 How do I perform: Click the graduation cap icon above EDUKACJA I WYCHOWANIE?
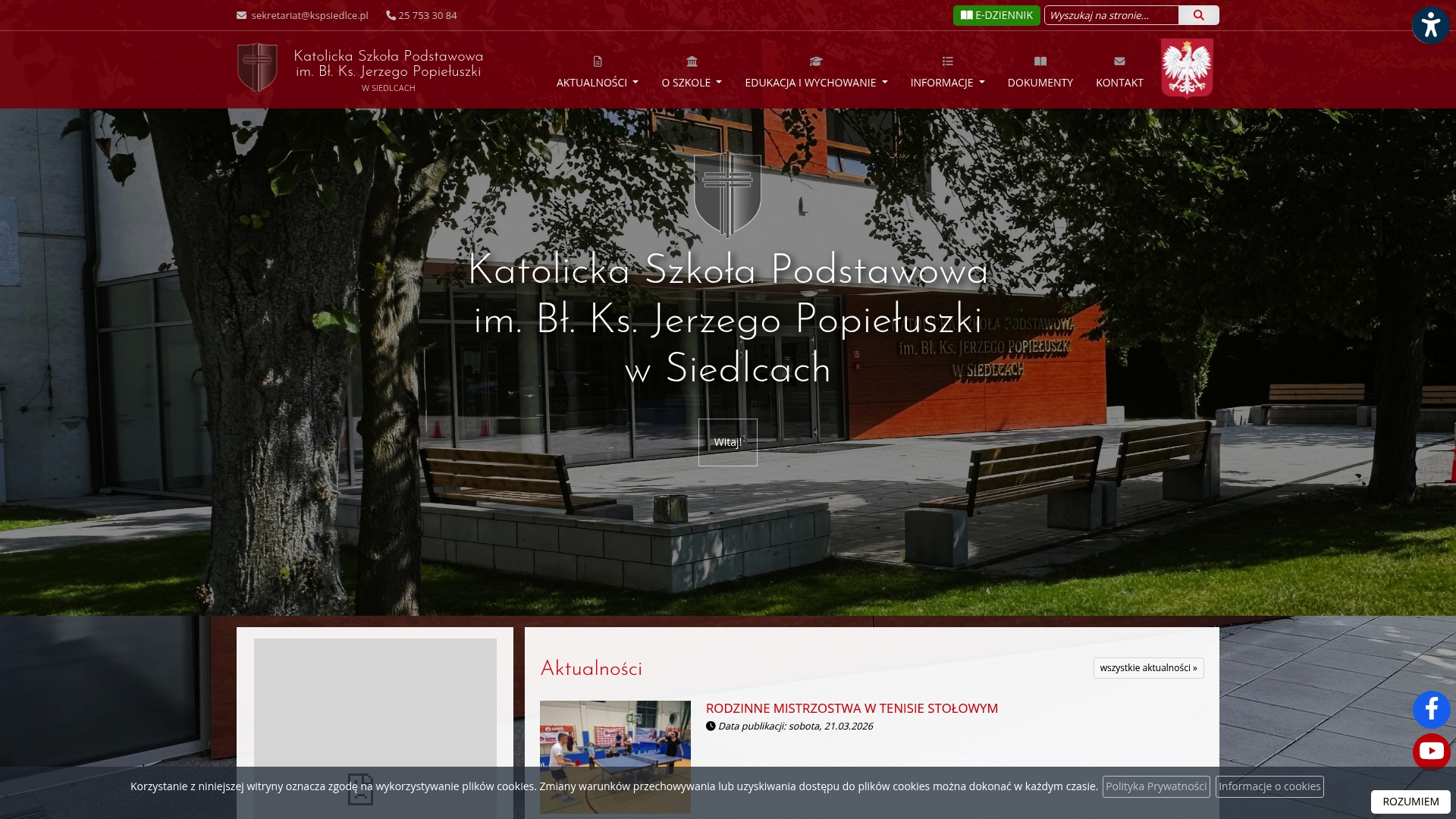[815, 61]
